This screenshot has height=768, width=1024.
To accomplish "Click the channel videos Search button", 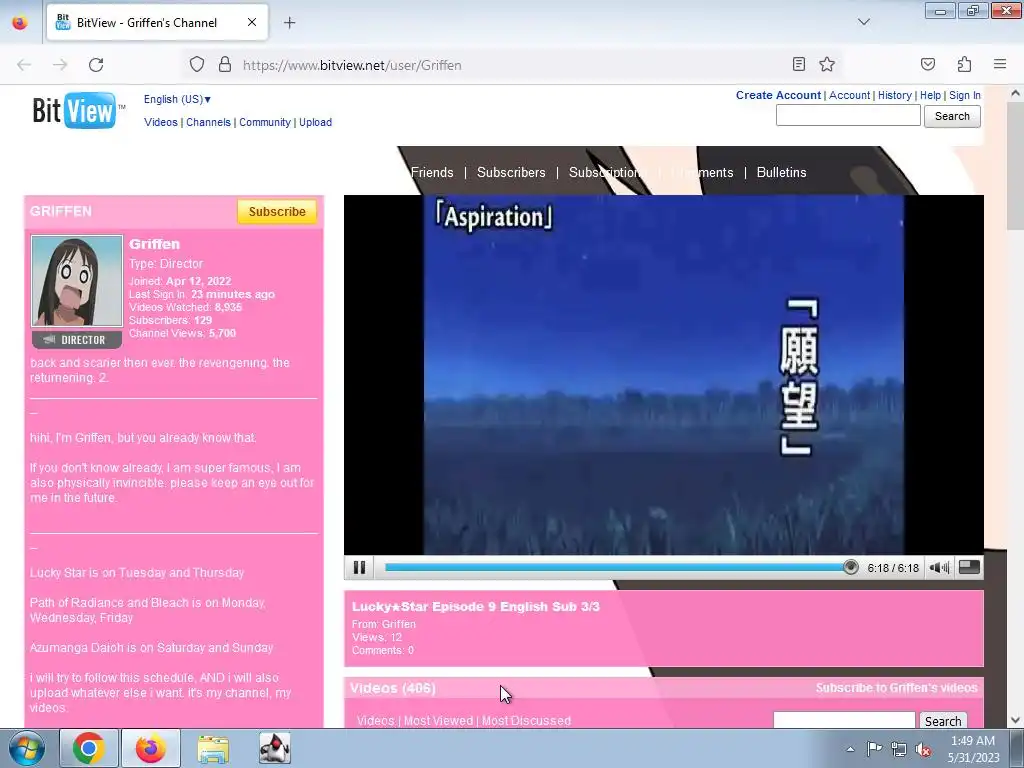I will (942, 721).
